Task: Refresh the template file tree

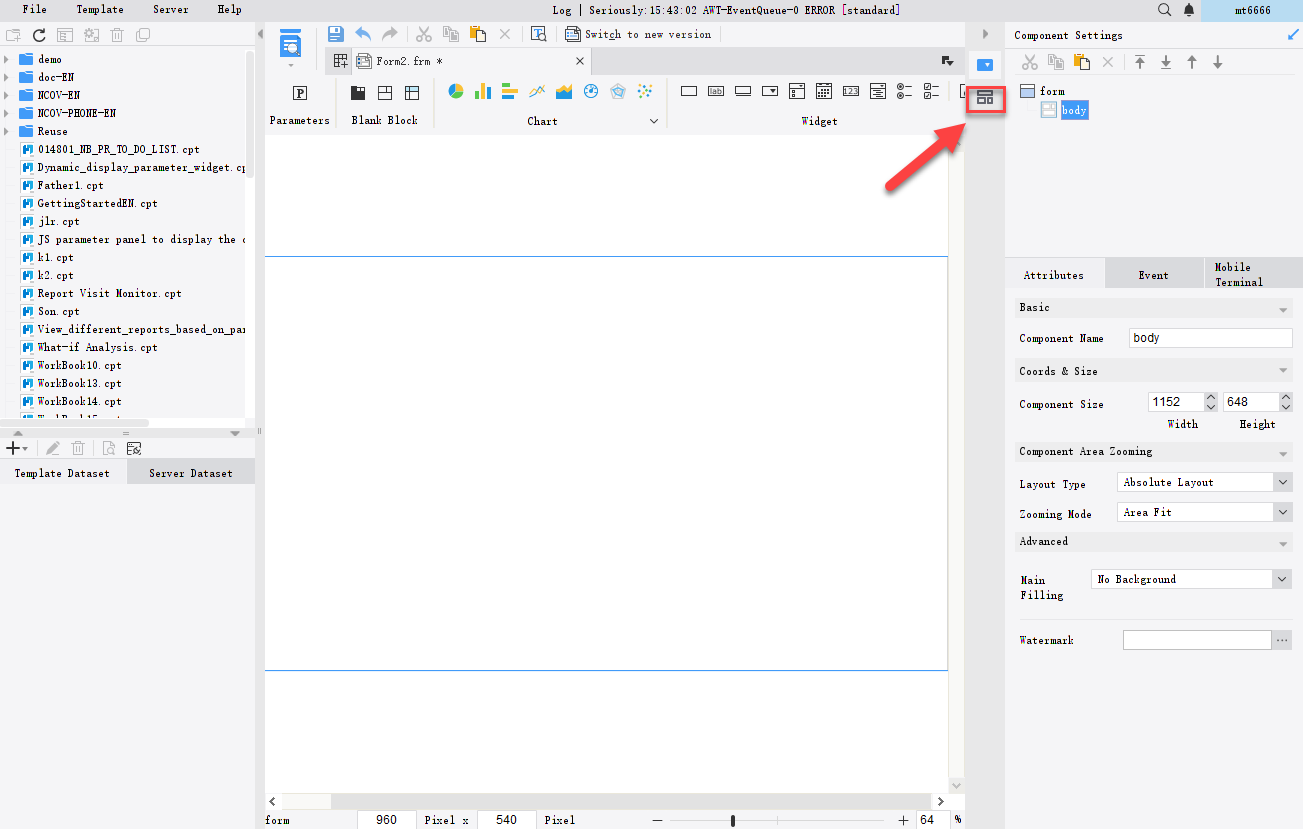Action: pyautogui.click(x=40, y=35)
